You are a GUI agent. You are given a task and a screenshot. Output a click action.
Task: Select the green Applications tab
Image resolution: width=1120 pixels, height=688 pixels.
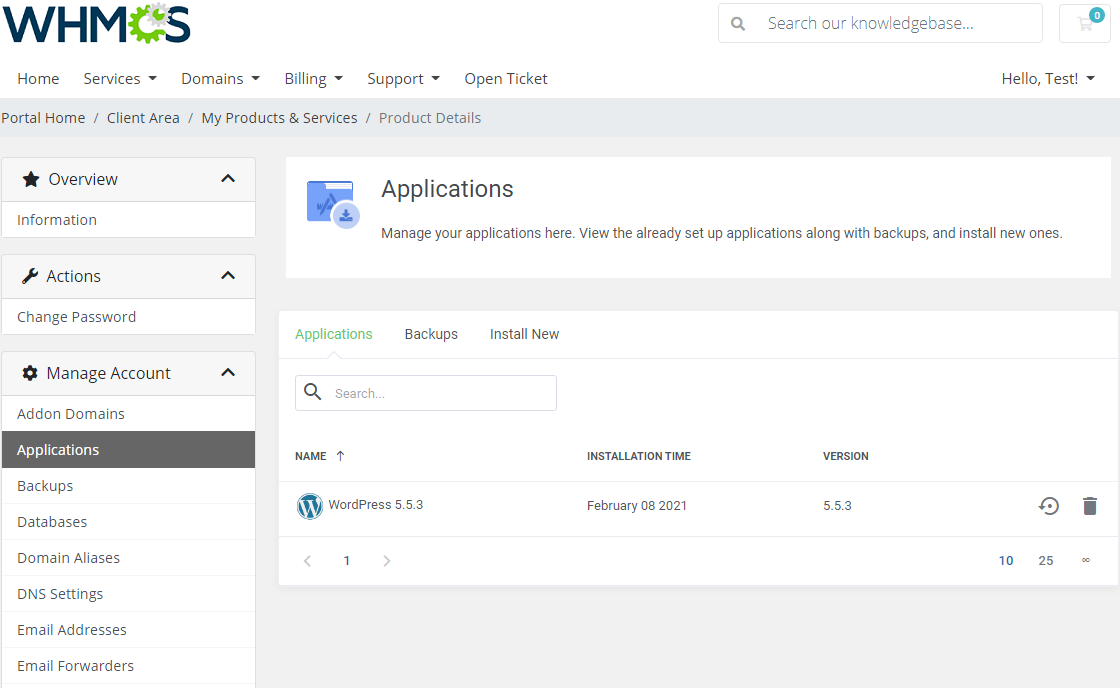point(334,334)
